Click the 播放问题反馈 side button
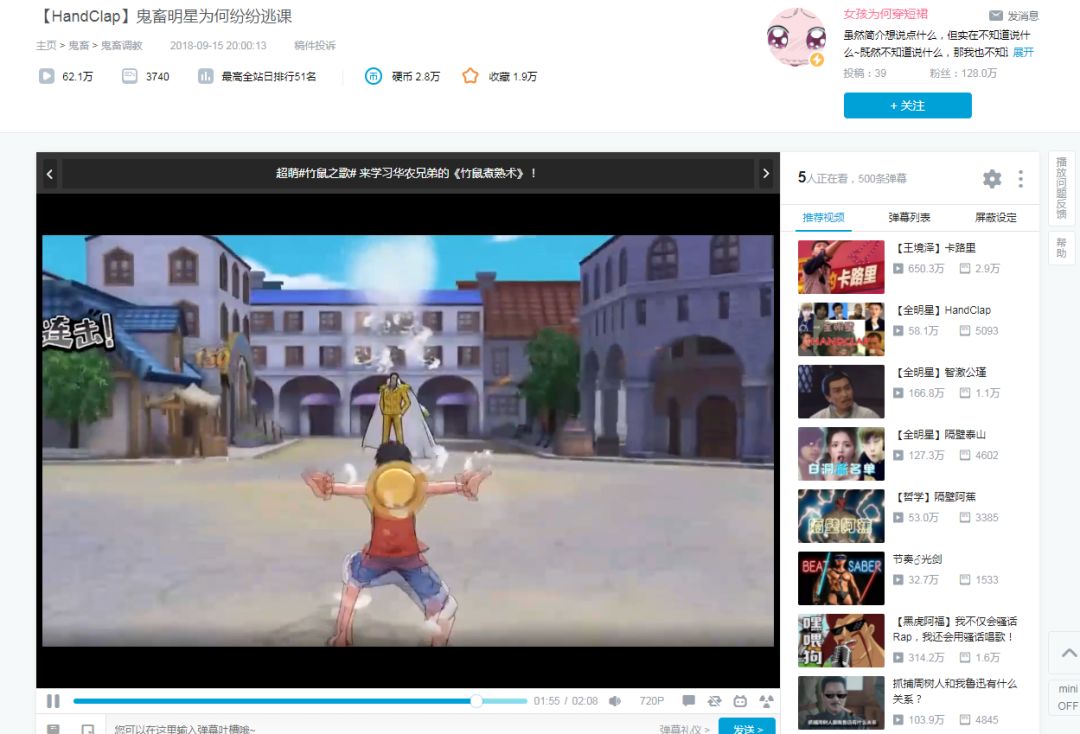The height and width of the screenshot is (734, 1080). tap(1061, 188)
